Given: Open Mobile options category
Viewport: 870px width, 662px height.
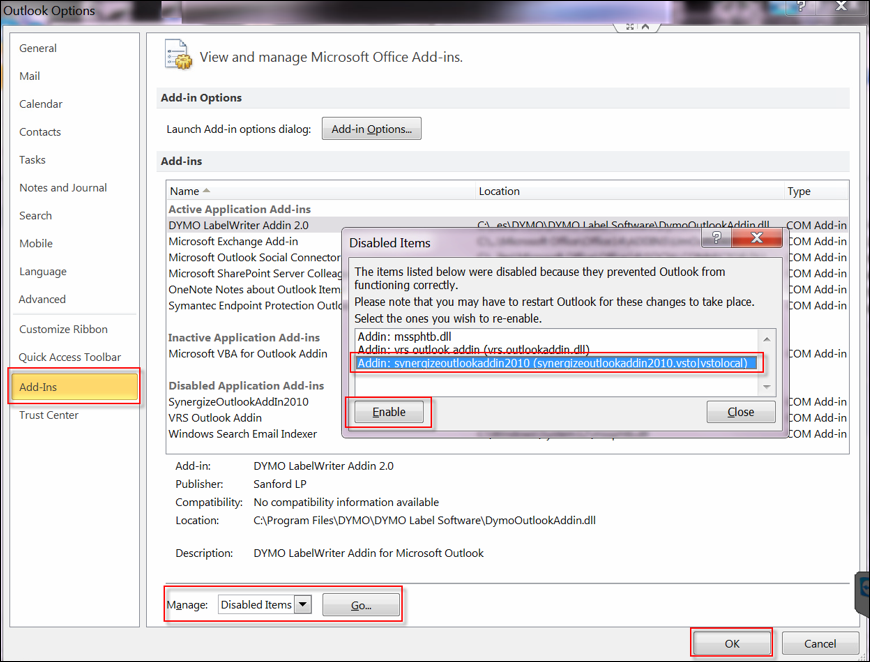Looking at the screenshot, I should [x=36, y=243].
